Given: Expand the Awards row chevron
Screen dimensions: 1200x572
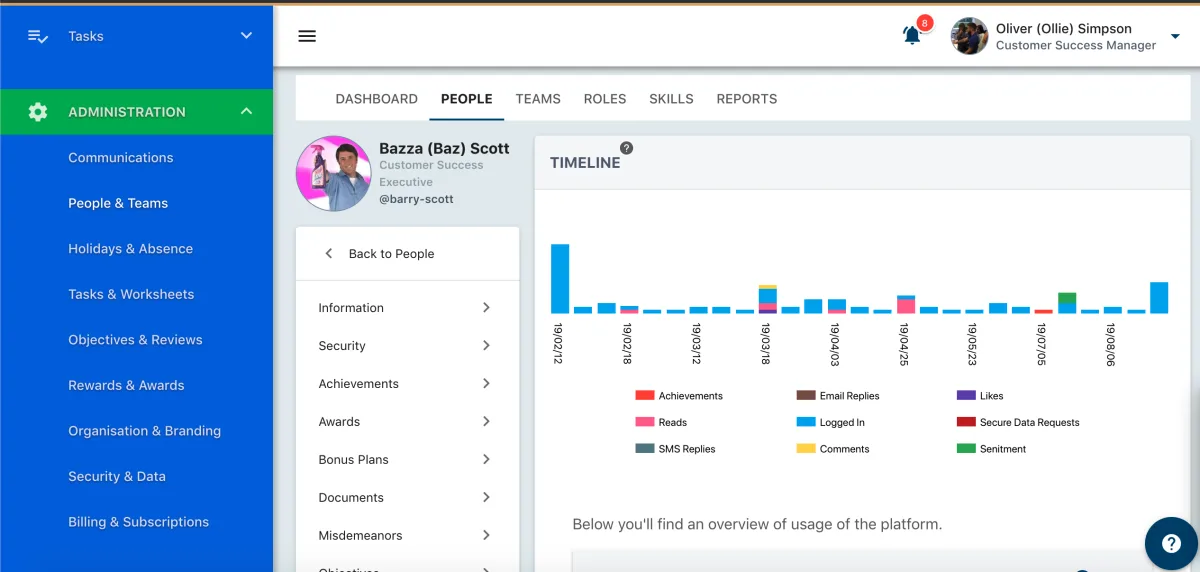Looking at the screenshot, I should coord(487,422).
